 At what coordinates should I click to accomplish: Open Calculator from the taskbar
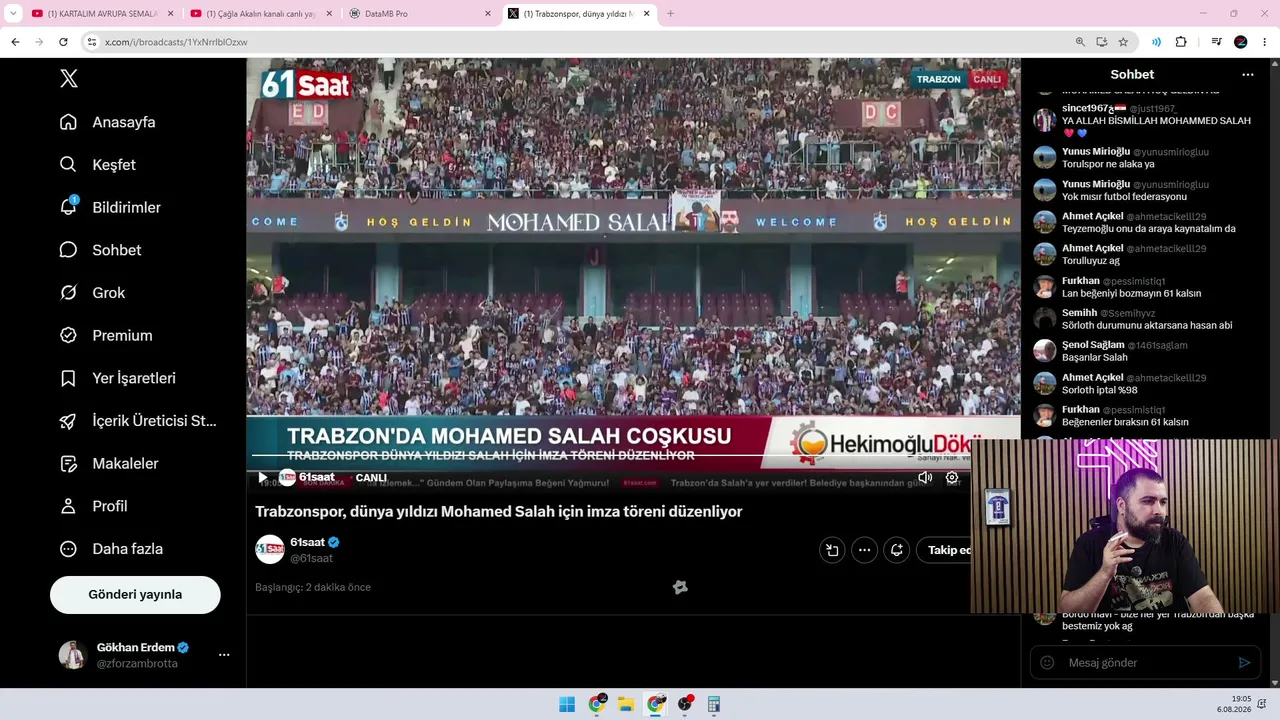(714, 704)
